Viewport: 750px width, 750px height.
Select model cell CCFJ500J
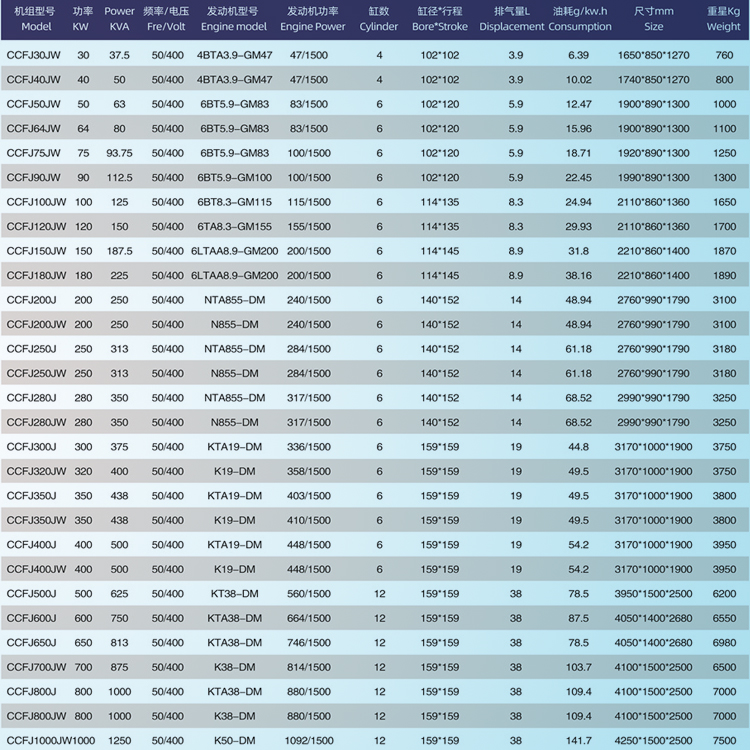coord(32,594)
